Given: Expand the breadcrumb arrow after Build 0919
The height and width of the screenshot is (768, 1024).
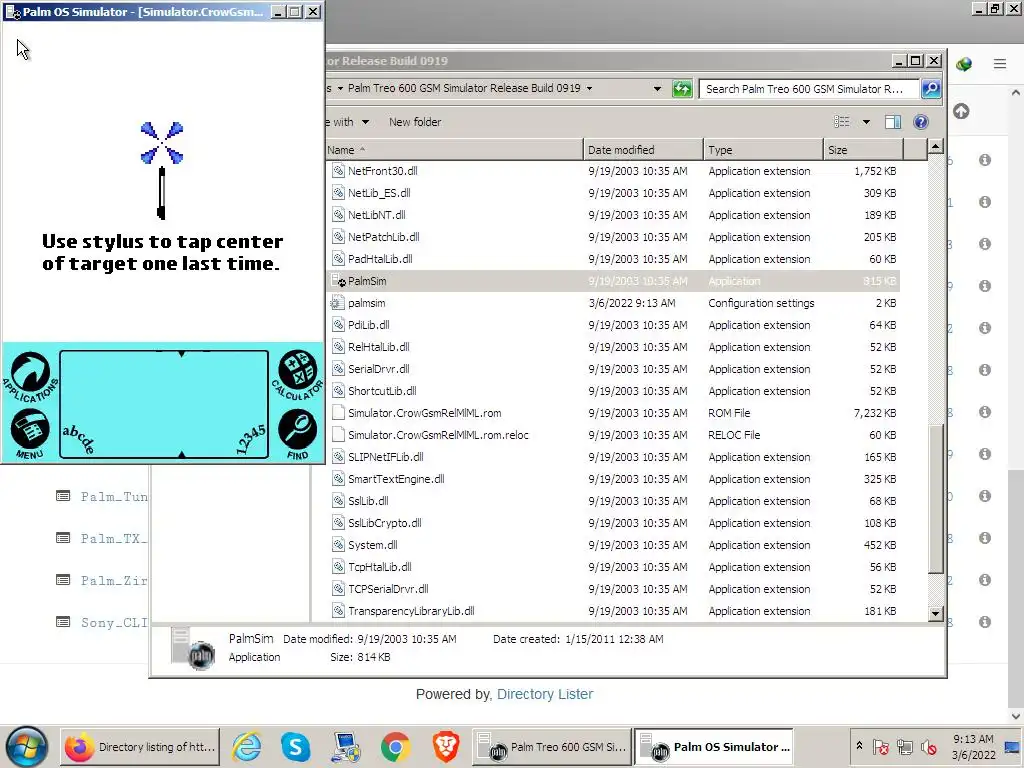Looking at the screenshot, I should 589,88.
